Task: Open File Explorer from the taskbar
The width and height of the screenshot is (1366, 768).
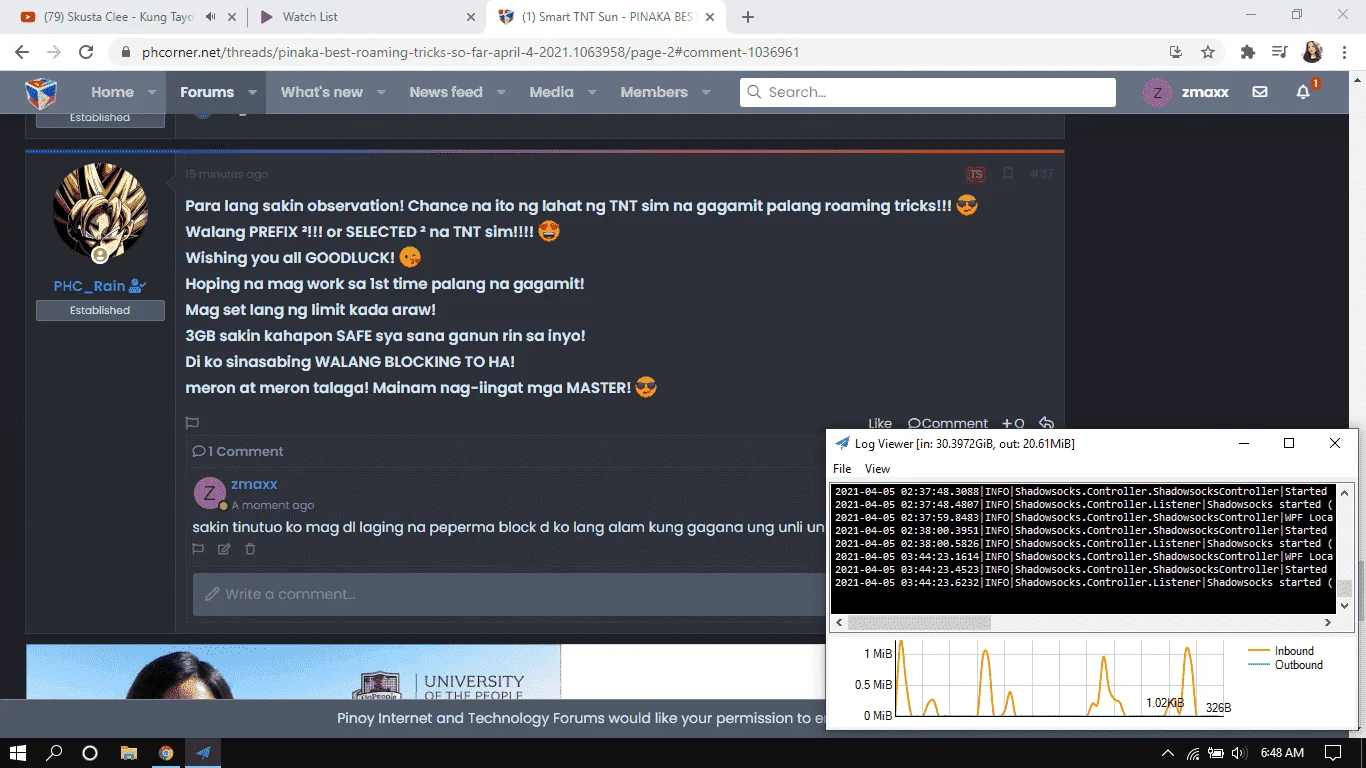Action: click(128, 752)
